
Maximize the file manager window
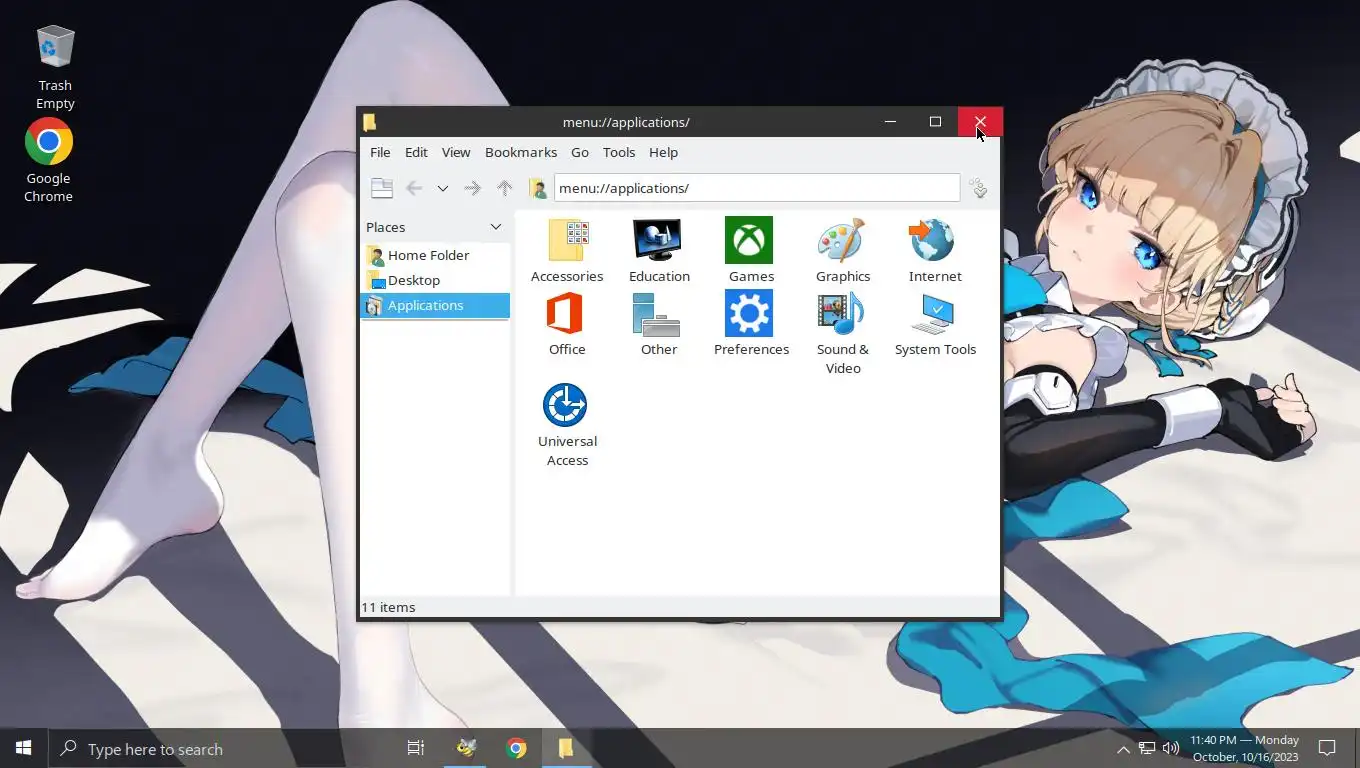pos(935,122)
